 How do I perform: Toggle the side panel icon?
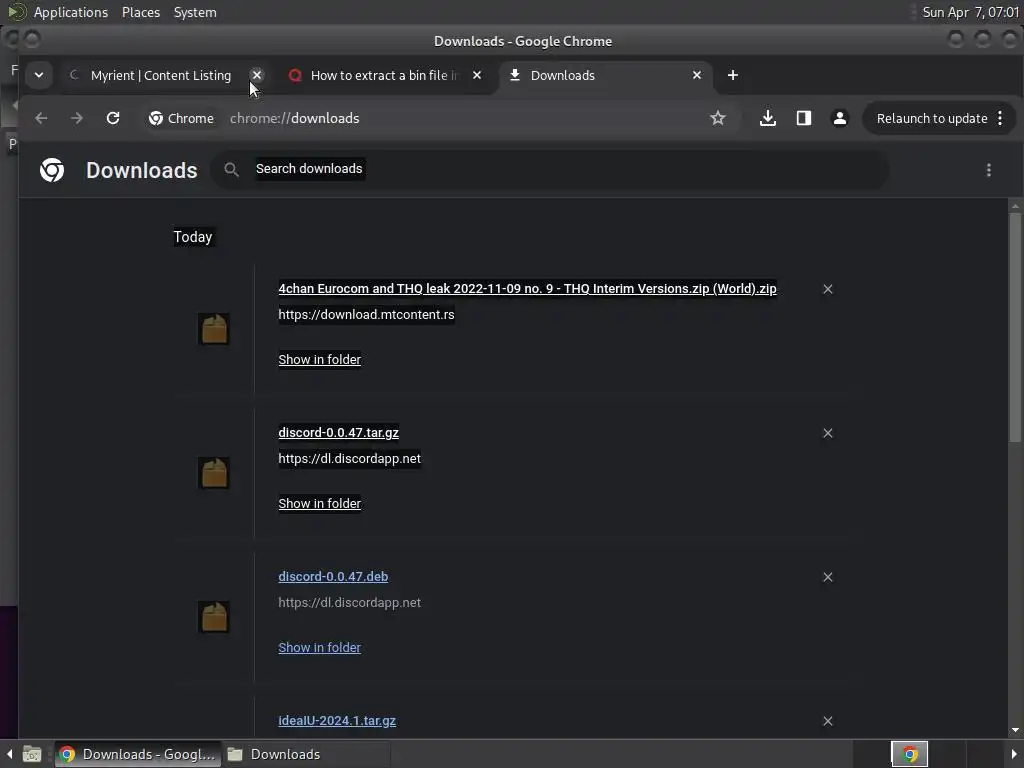point(804,118)
